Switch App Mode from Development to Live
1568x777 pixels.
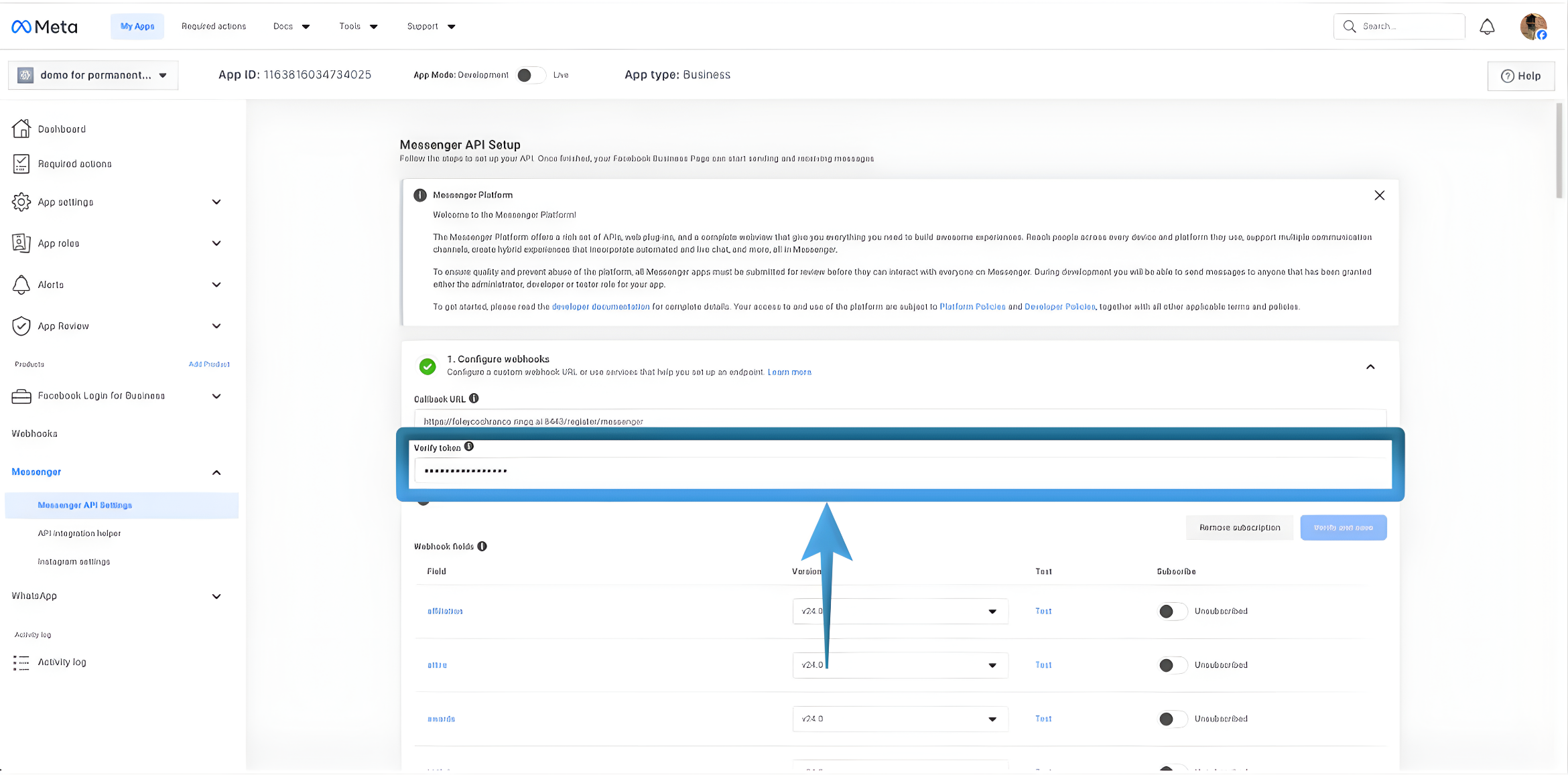(x=531, y=75)
